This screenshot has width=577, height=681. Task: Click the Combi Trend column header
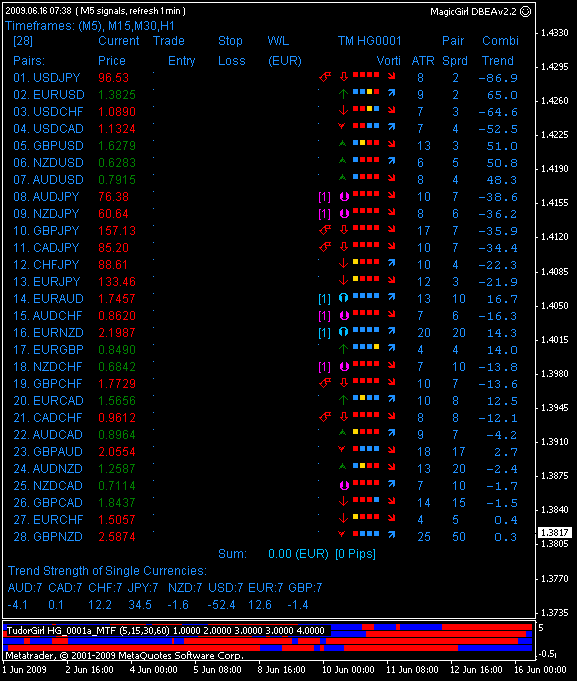(x=500, y=50)
